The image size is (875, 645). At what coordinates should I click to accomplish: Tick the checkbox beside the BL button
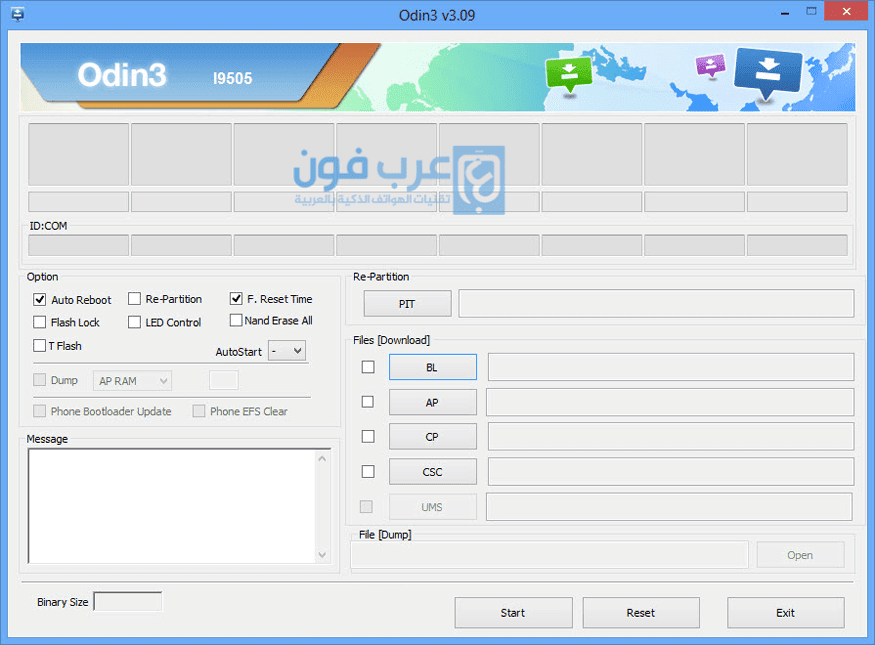[368, 367]
